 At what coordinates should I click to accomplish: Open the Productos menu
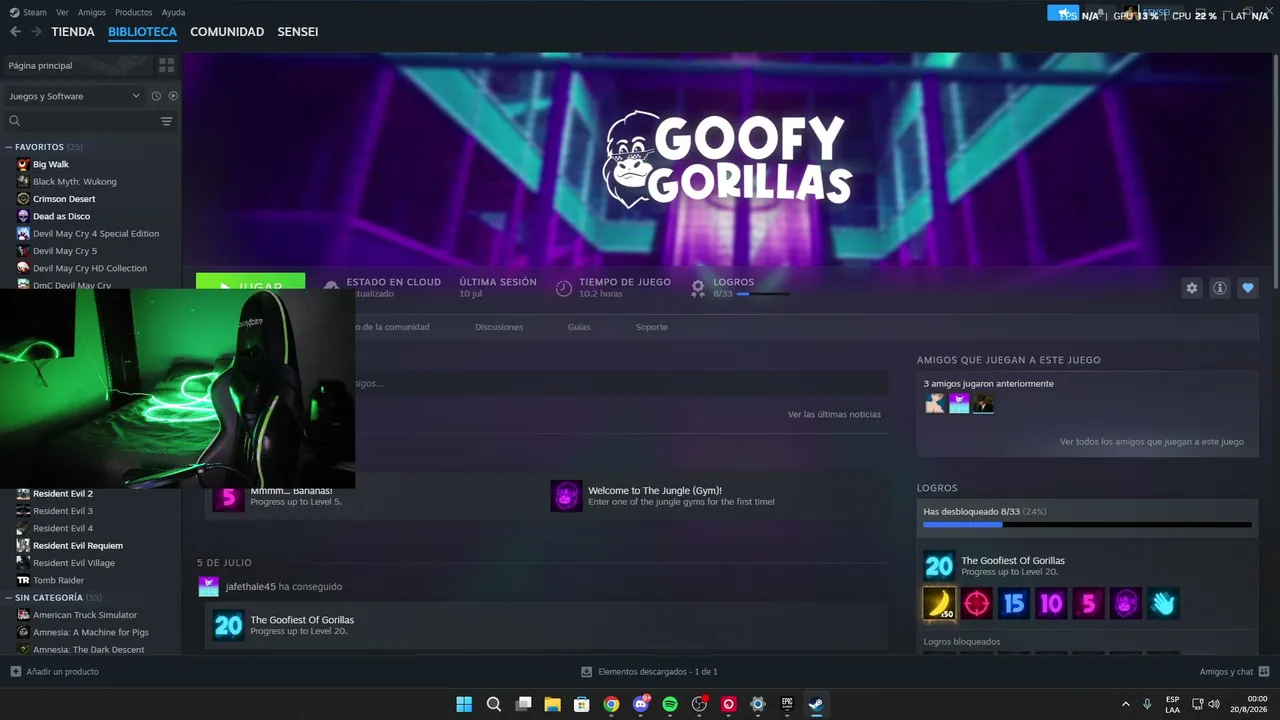(134, 12)
